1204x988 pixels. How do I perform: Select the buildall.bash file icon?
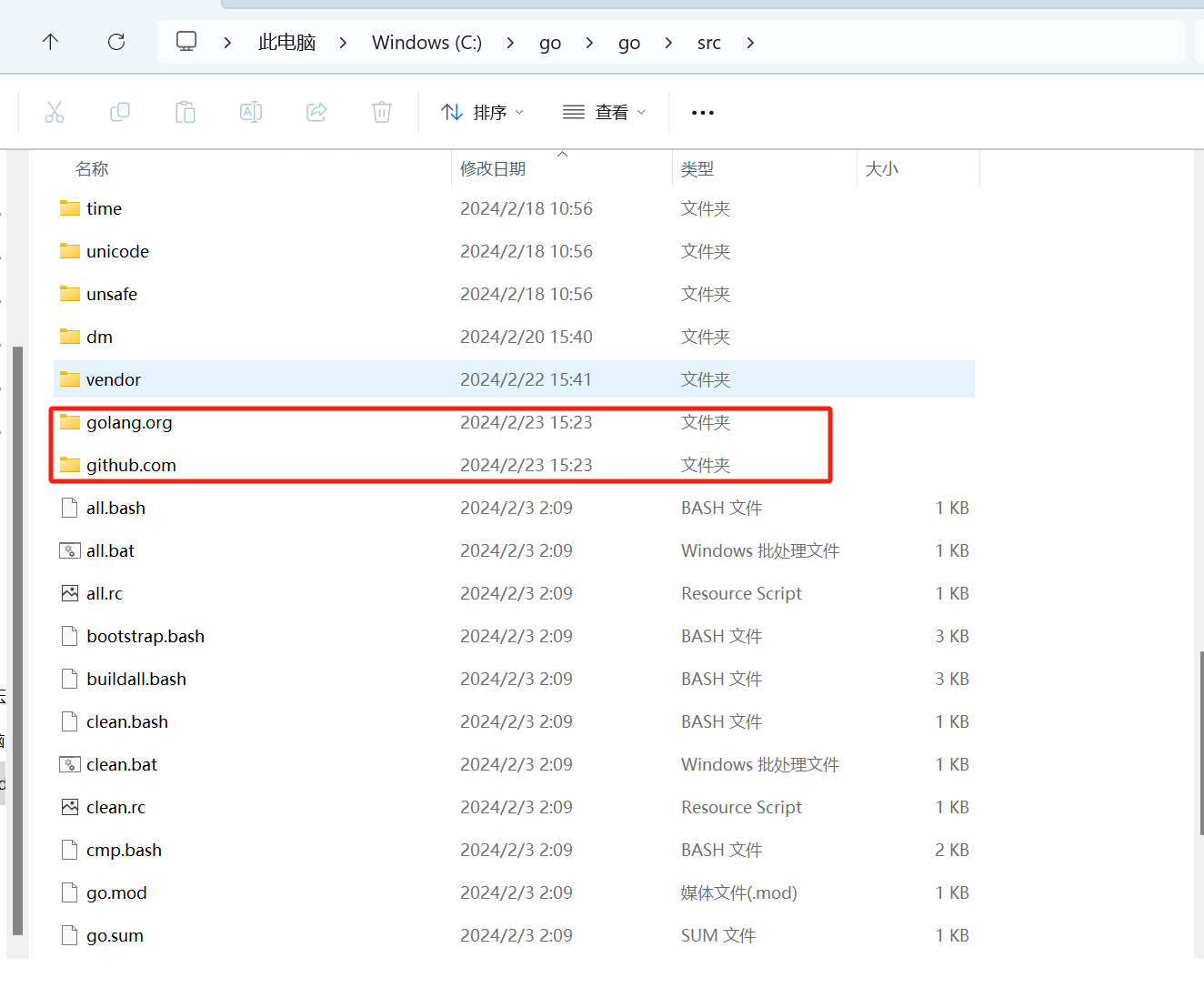tap(70, 679)
